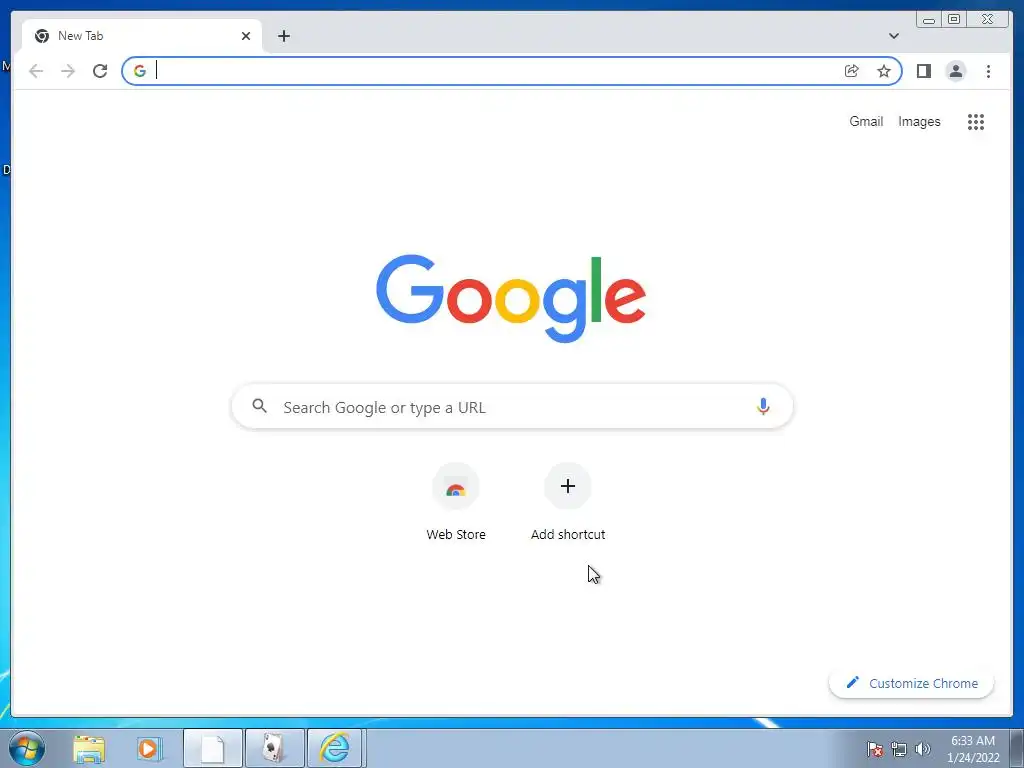Minimize the Chrome window
1024x768 pixels.
point(929,20)
